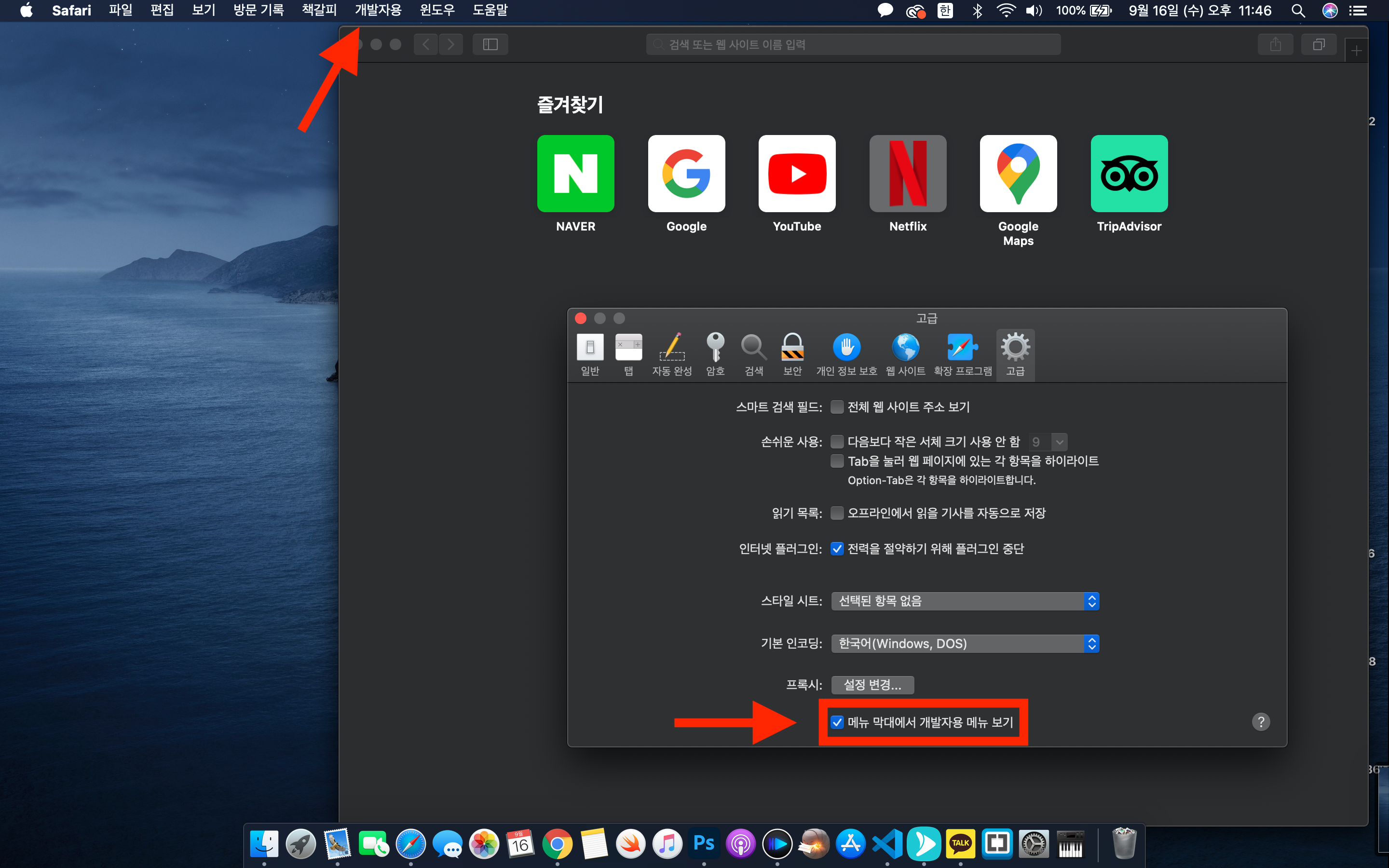This screenshot has height=868, width=1389.
Task: Expand the style sheet (스타일 시트) dropdown
Action: [965, 601]
